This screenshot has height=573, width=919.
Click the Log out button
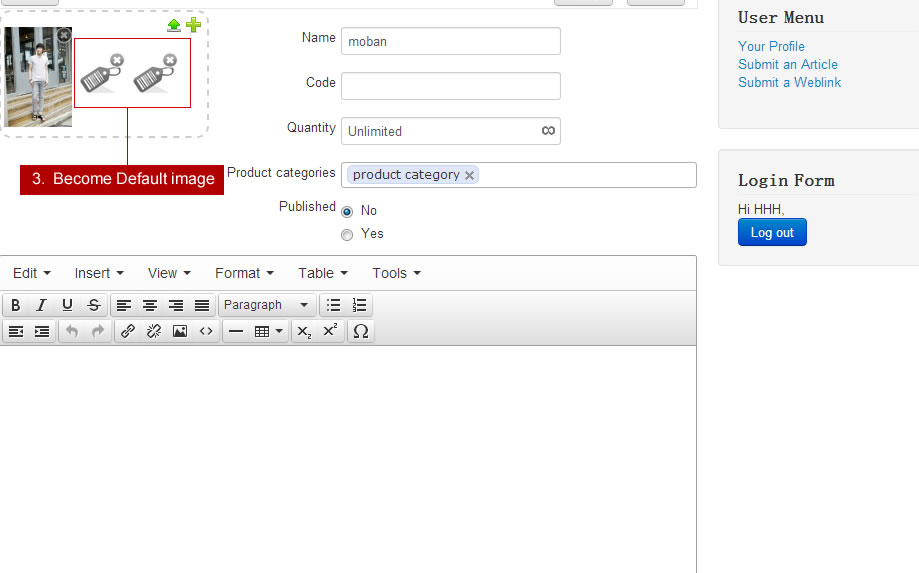coord(772,233)
